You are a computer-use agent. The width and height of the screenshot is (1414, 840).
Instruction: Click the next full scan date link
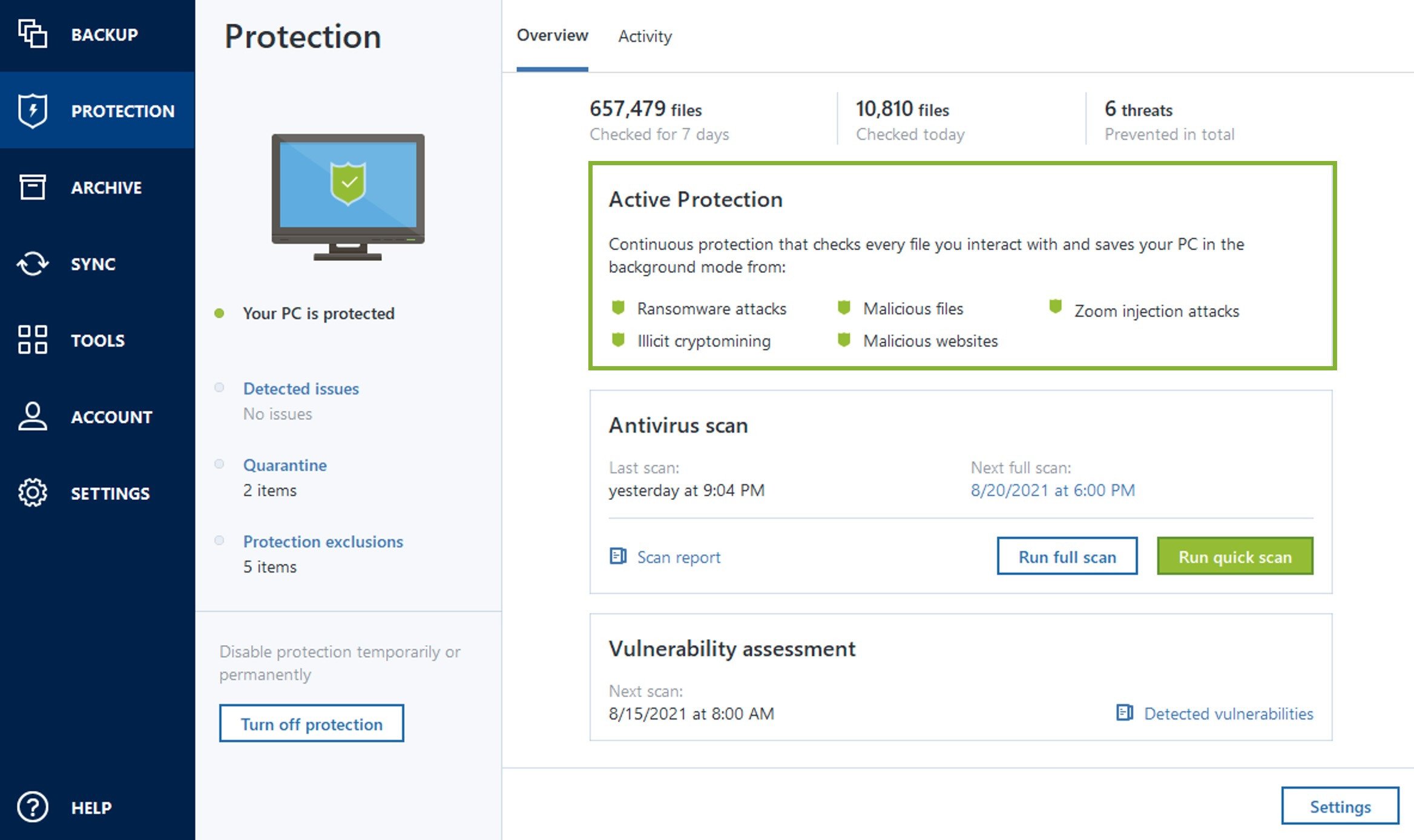[x=1053, y=490]
